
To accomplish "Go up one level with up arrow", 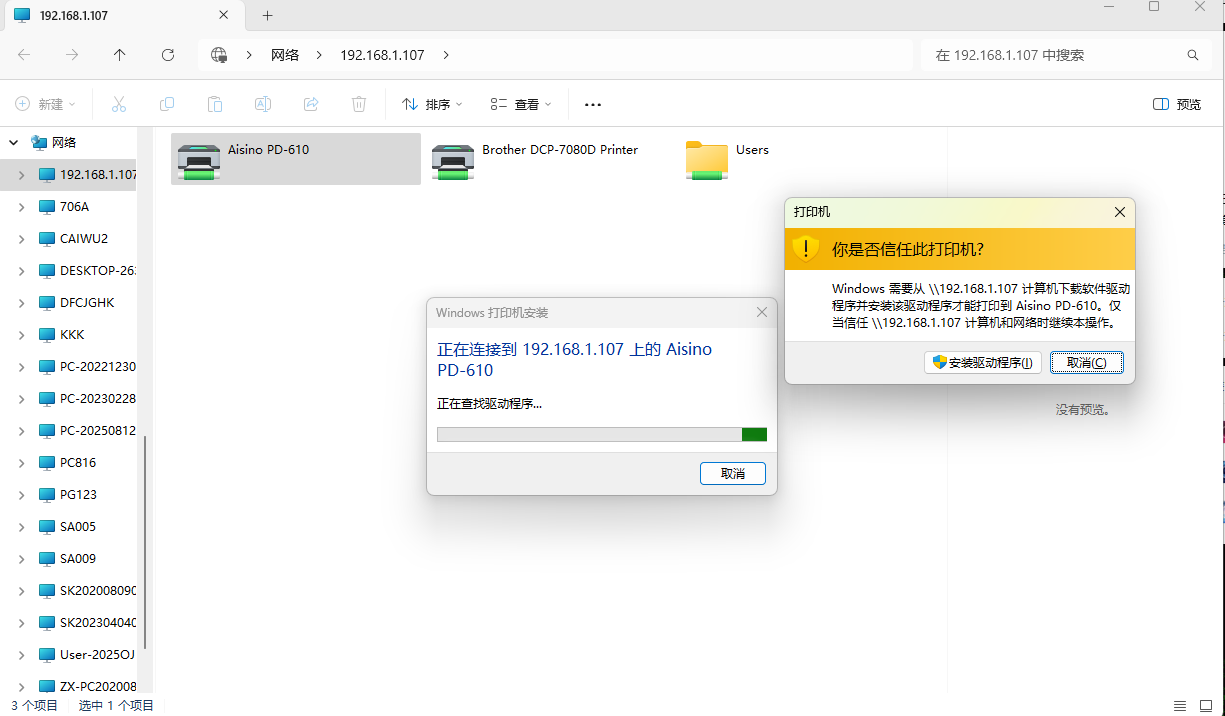I will point(120,55).
